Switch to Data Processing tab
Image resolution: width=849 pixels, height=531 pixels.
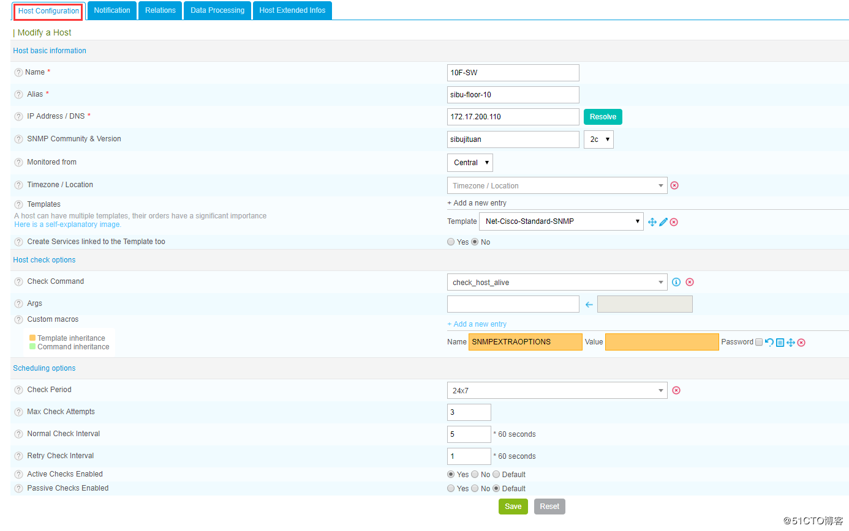point(217,10)
